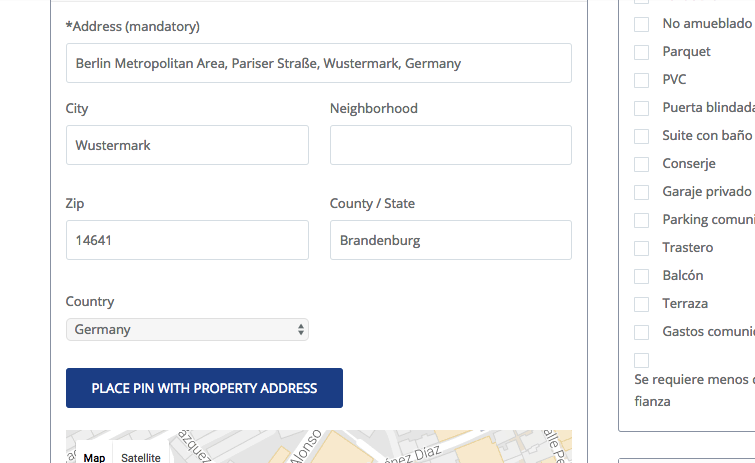Click the empty Neighborhood input field
This screenshot has height=463, width=755.
click(x=451, y=145)
